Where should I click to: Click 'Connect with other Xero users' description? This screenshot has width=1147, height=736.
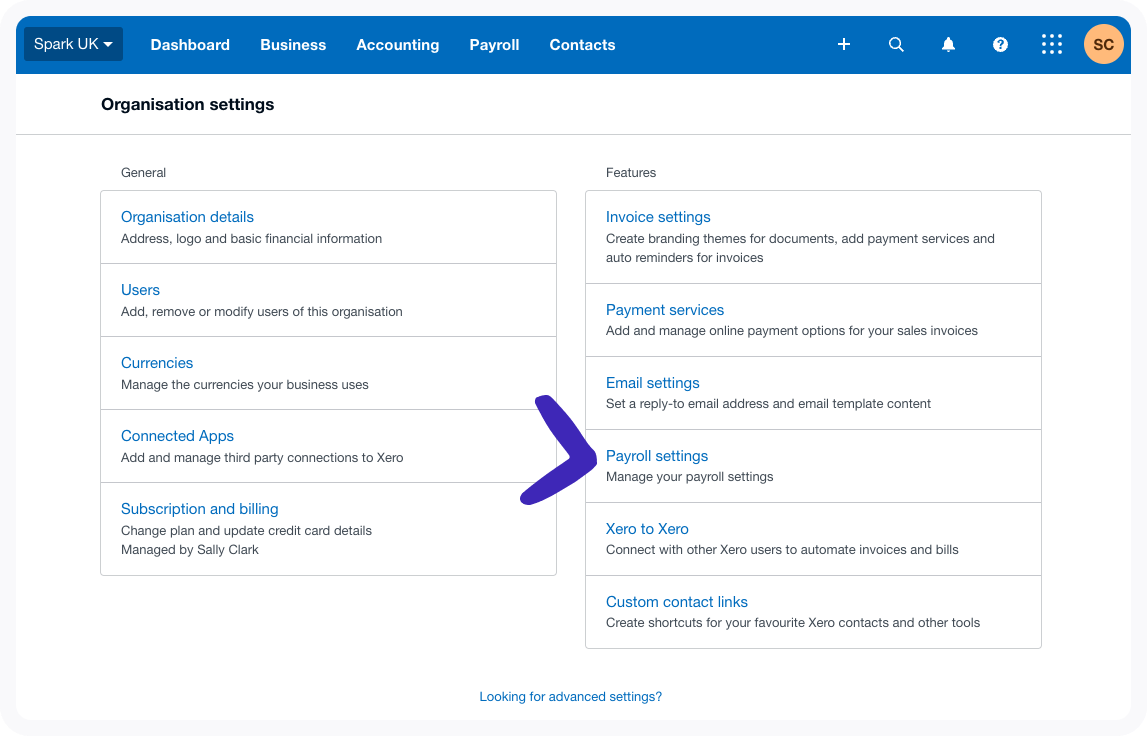(x=782, y=550)
